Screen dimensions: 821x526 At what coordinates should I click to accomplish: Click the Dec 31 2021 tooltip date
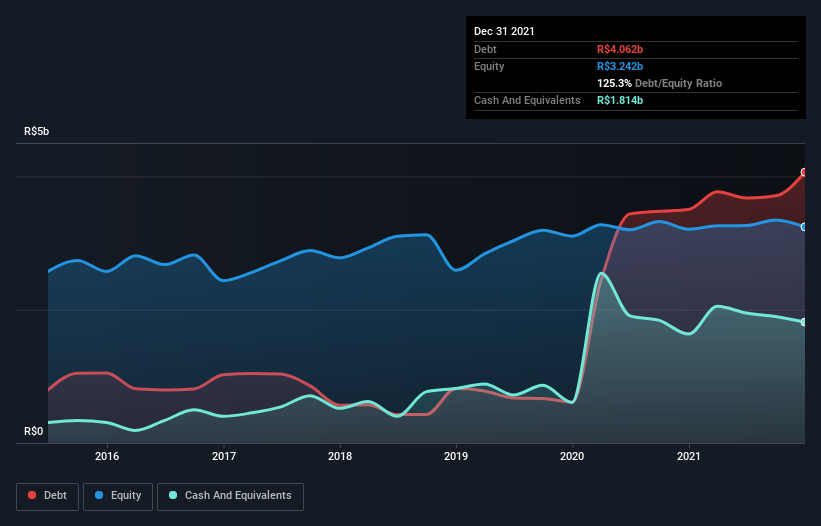tap(504, 31)
